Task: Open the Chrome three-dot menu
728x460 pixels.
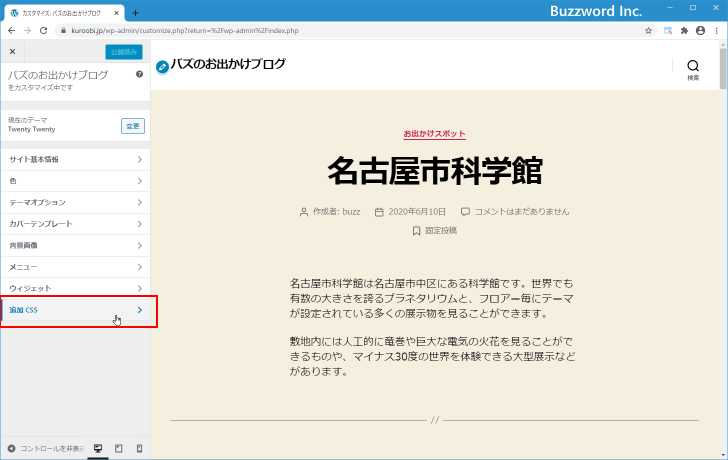Action: 717,31
